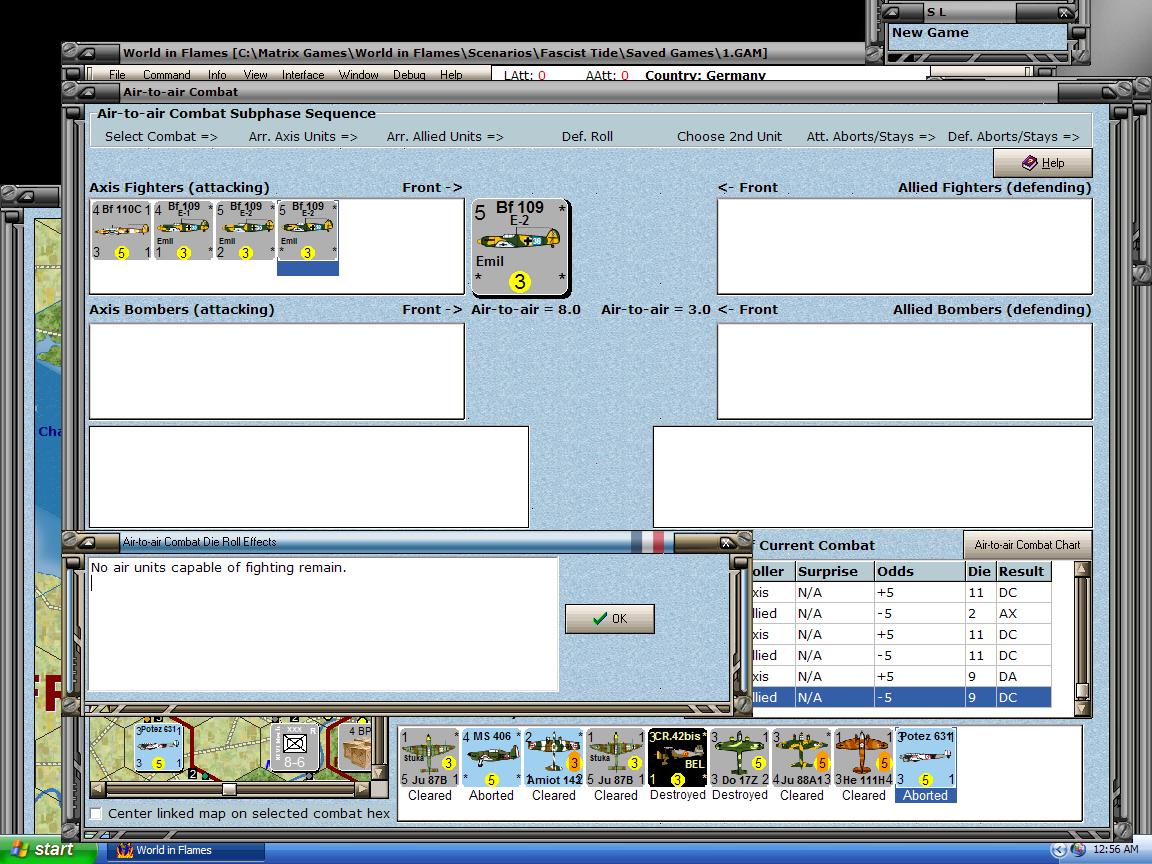
Task: Click the Axis Bombers (attacking) empty list box
Action: click(x=277, y=371)
